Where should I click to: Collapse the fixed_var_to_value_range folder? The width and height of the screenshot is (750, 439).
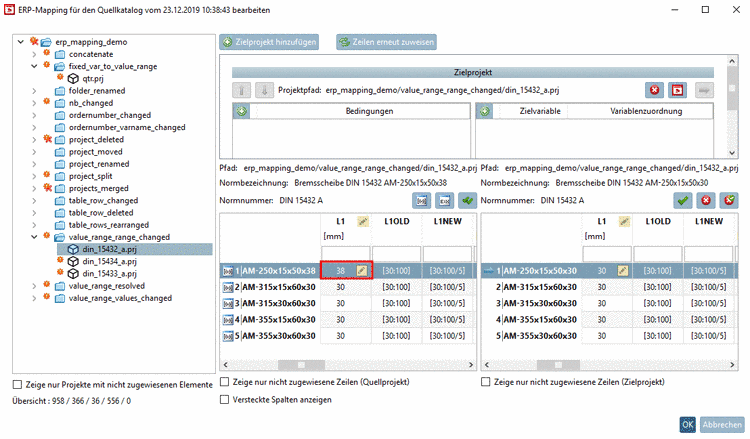34,66
